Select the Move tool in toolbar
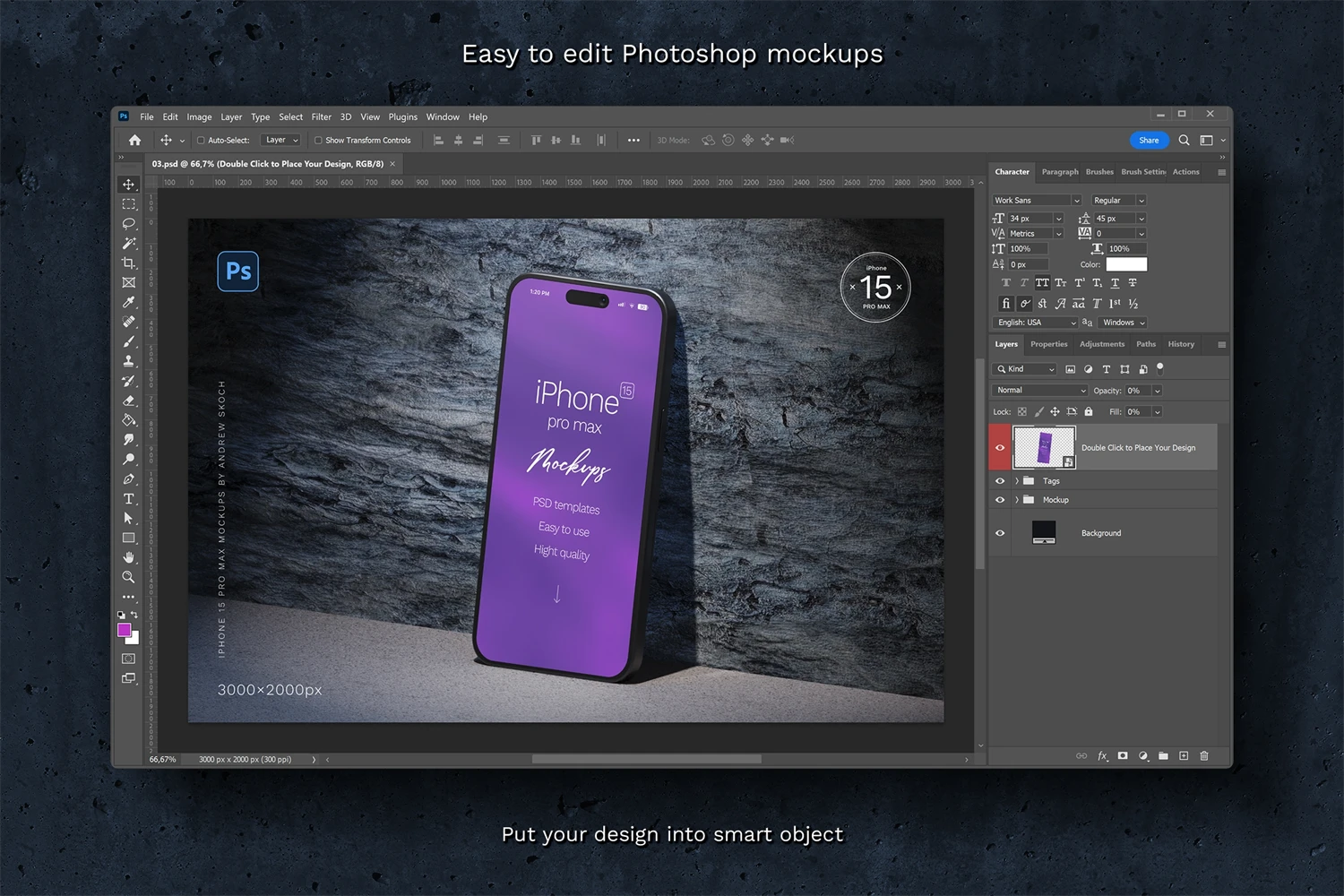This screenshot has width=1344, height=896. (129, 185)
